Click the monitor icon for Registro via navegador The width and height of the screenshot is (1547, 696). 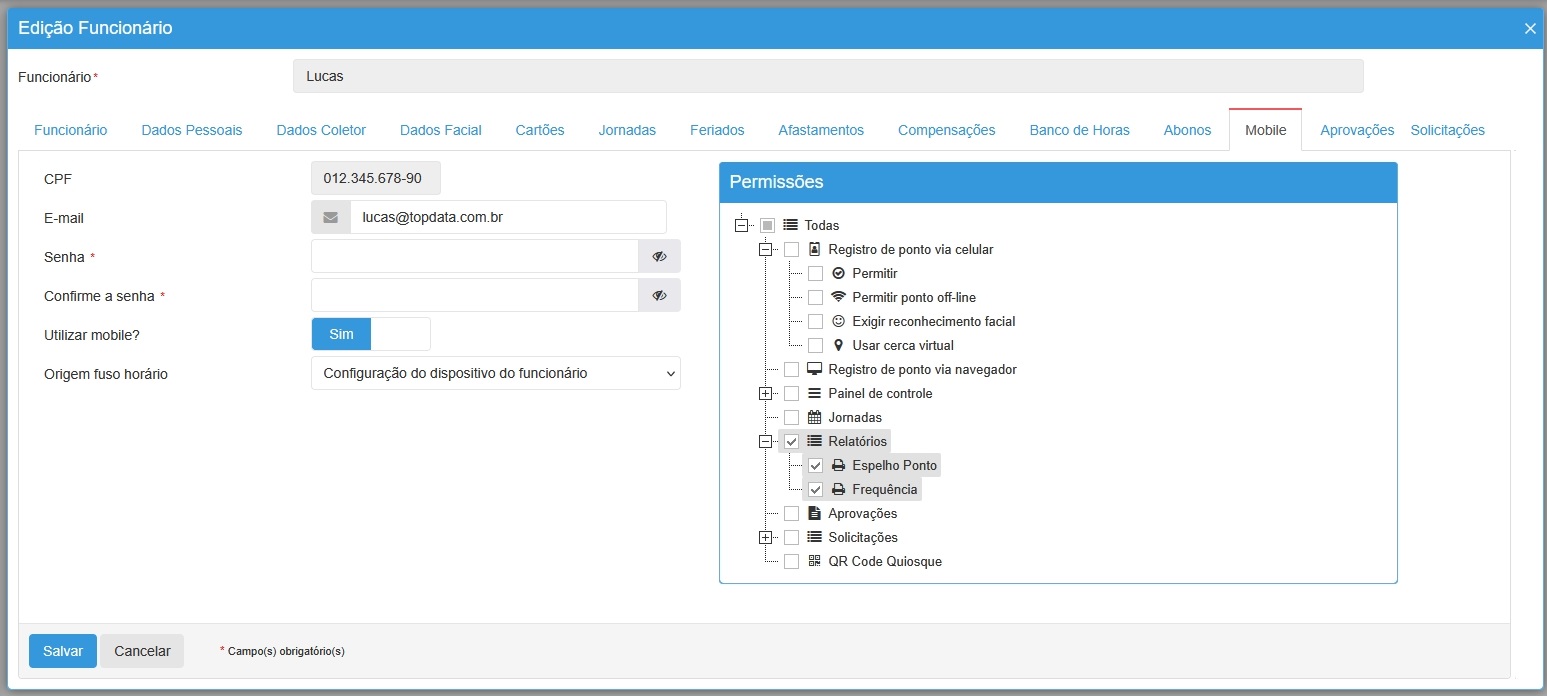pos(814,369)
